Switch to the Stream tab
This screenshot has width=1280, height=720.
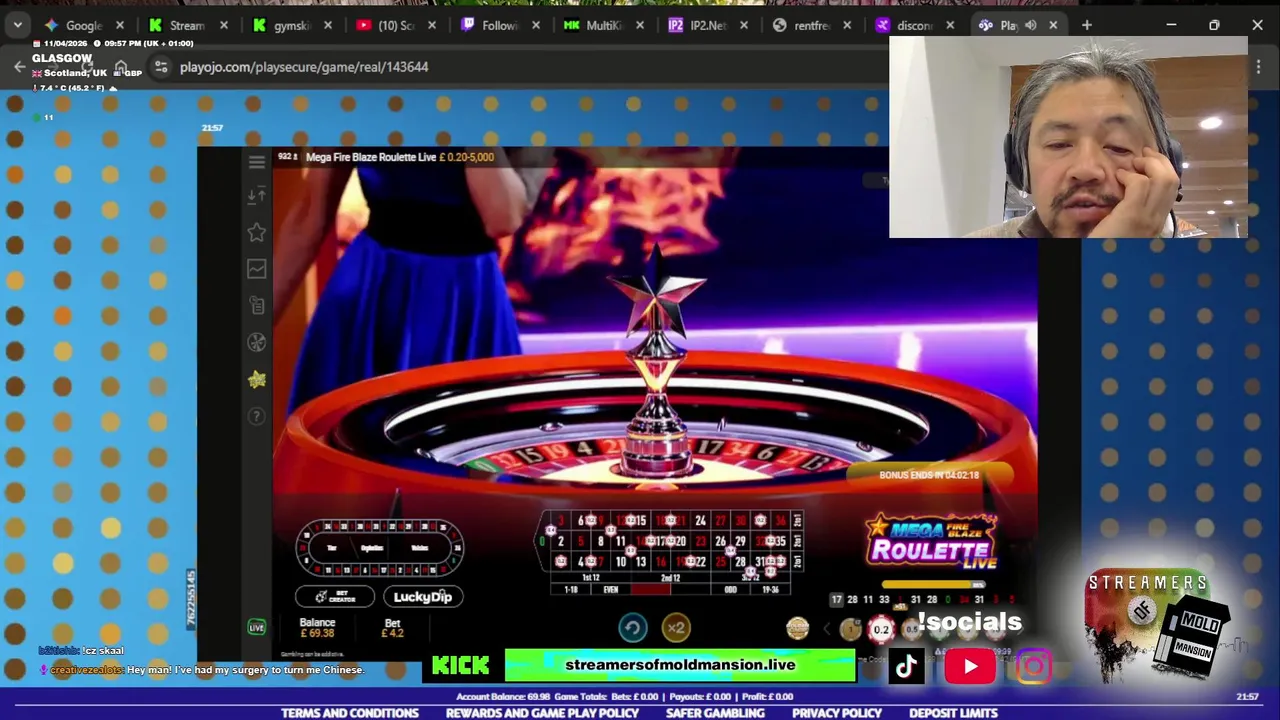tap(188, 25)
